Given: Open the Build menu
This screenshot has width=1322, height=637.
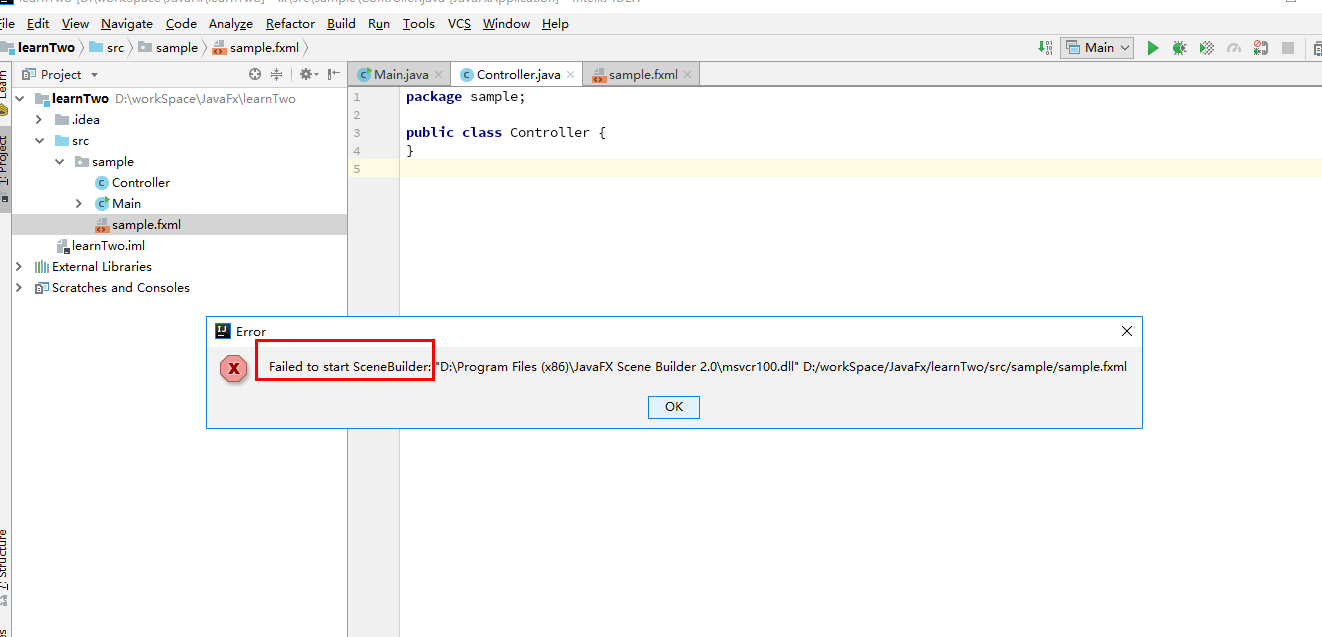Looking at the screenshot, I should pyautogui.click(x=341, y=23).
